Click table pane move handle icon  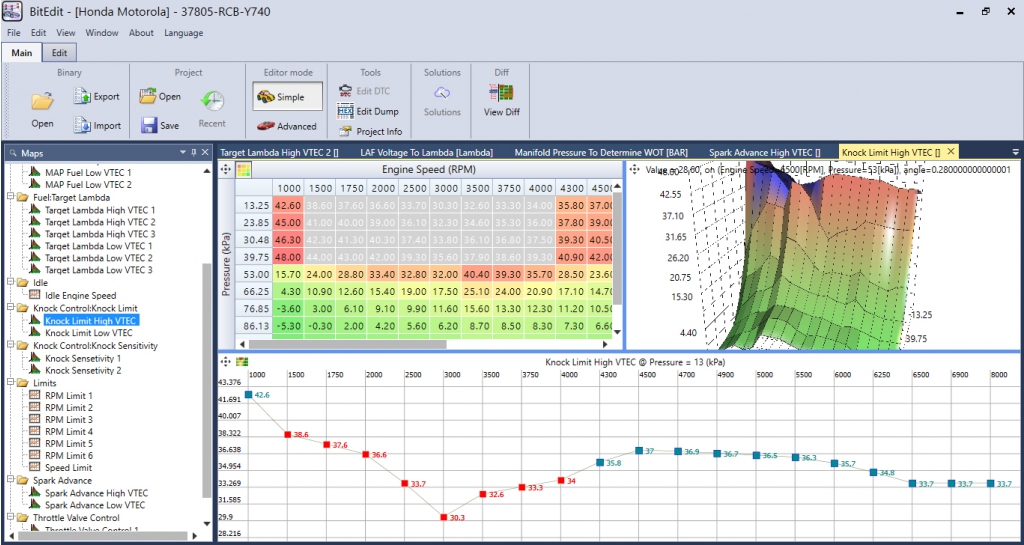coord(225,170)
